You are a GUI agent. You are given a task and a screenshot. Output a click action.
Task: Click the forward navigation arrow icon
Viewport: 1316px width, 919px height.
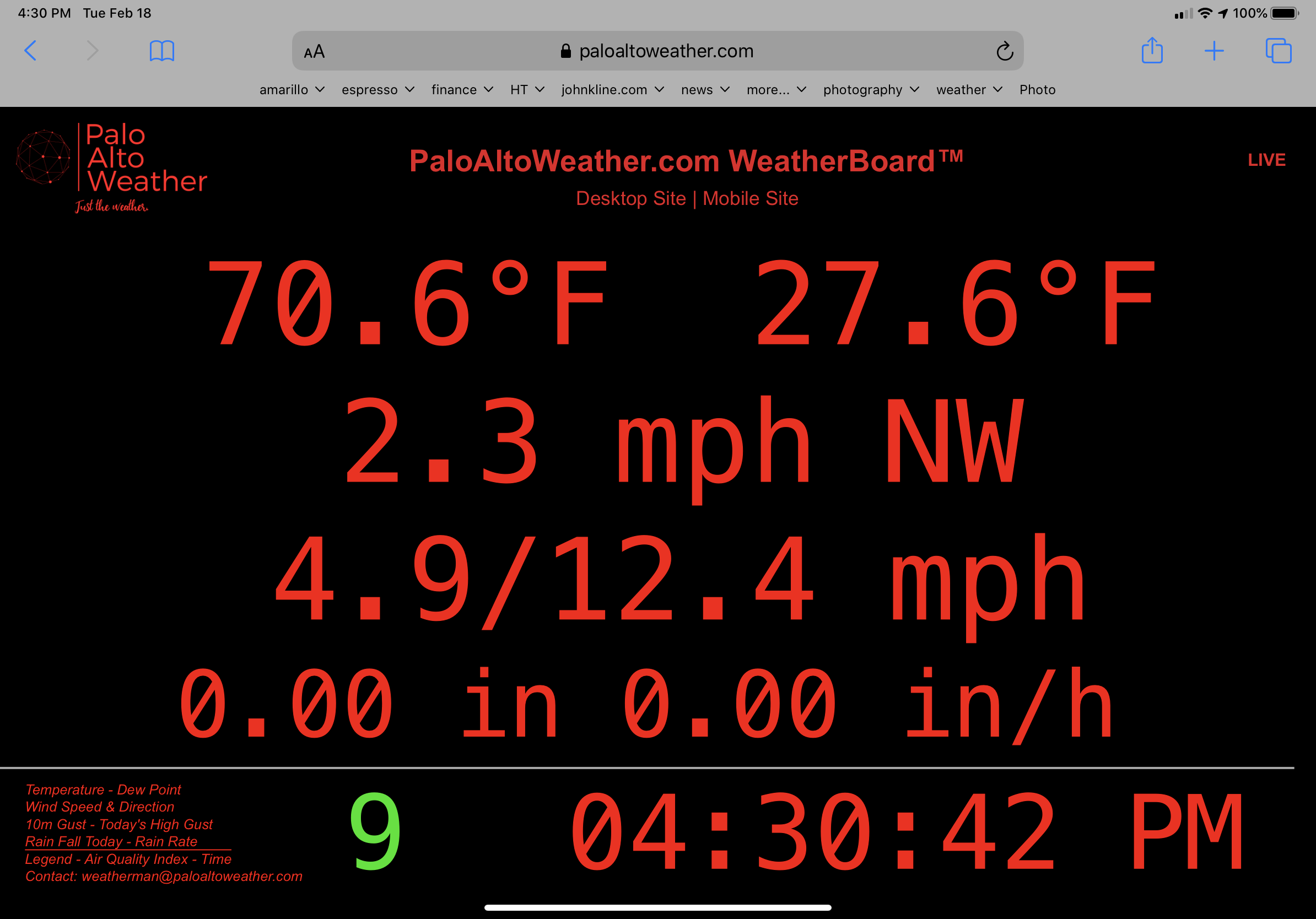point(90,52)
